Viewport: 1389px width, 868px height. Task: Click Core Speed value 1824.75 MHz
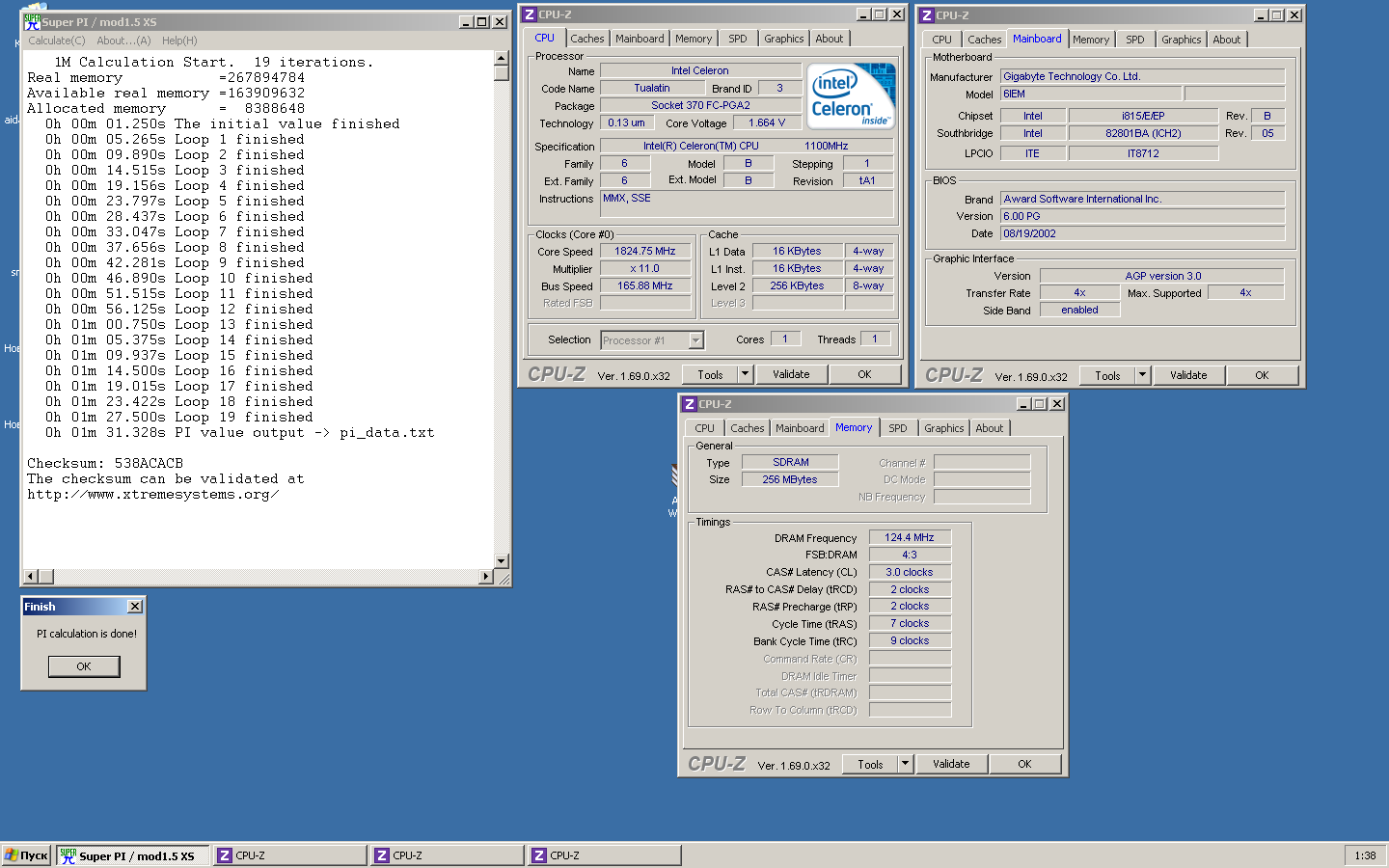pyautogui.click(x=645, y=251)
